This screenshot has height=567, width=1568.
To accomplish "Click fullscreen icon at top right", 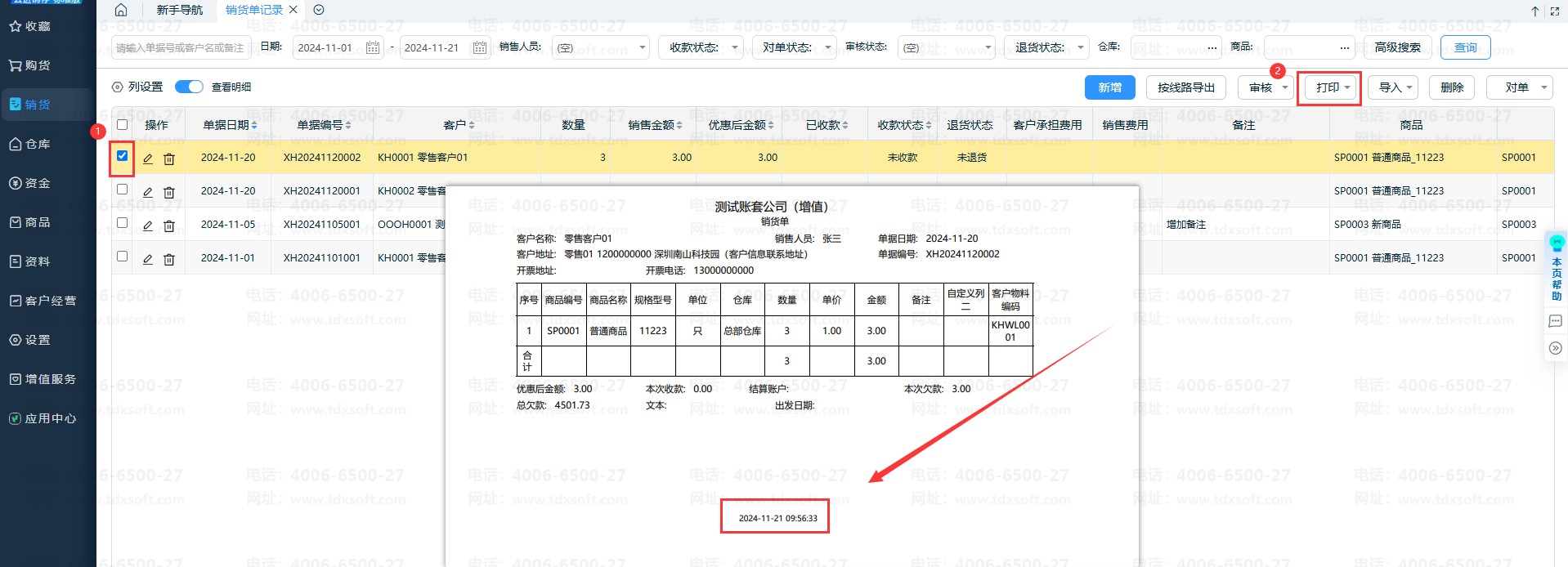I will click(x=1554, y=11).
